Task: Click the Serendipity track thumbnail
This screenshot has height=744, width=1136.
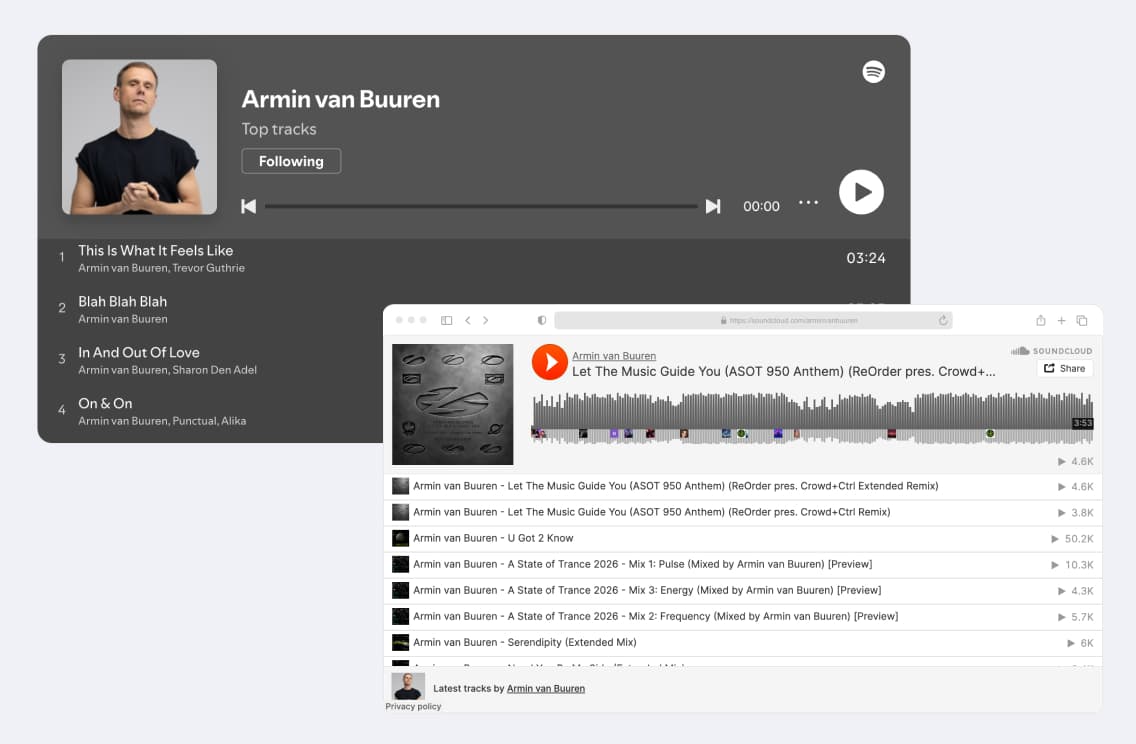Action: pos(401,643)
